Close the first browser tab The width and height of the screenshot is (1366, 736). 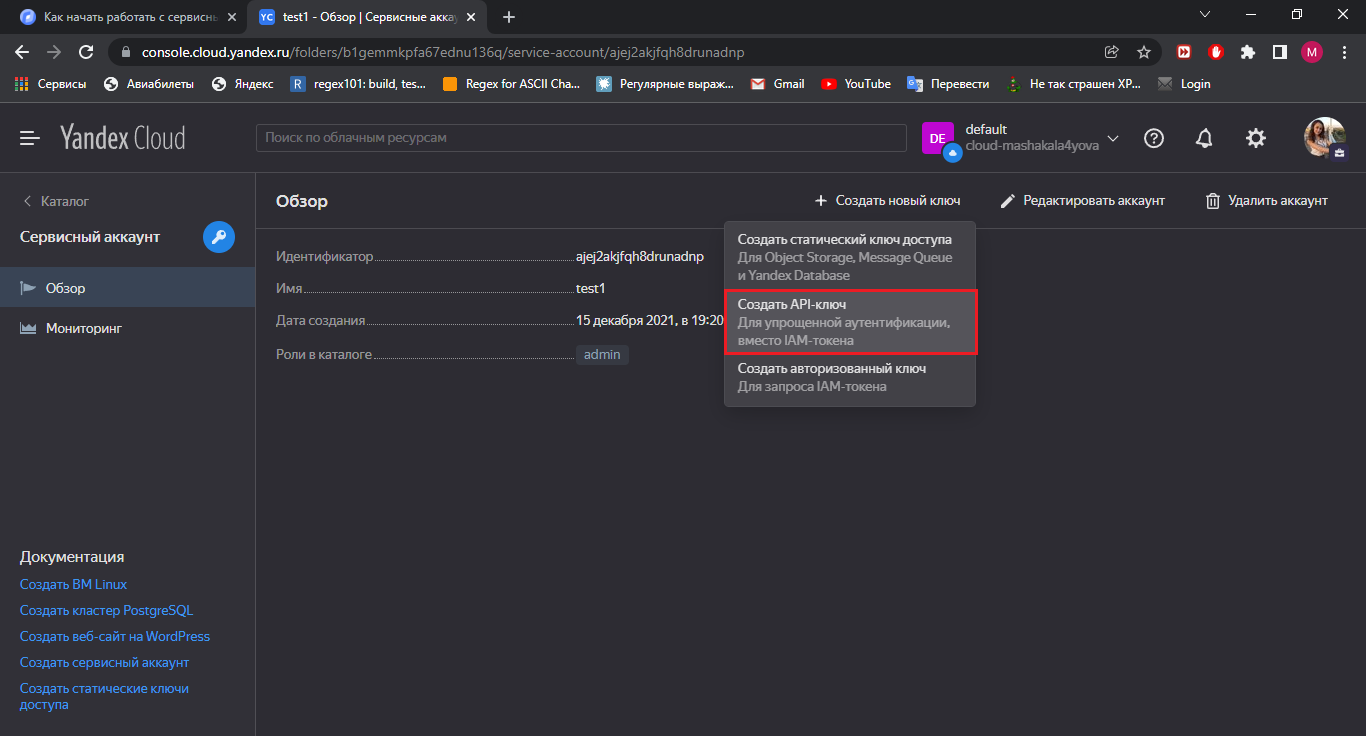click(x=231, y=17)
